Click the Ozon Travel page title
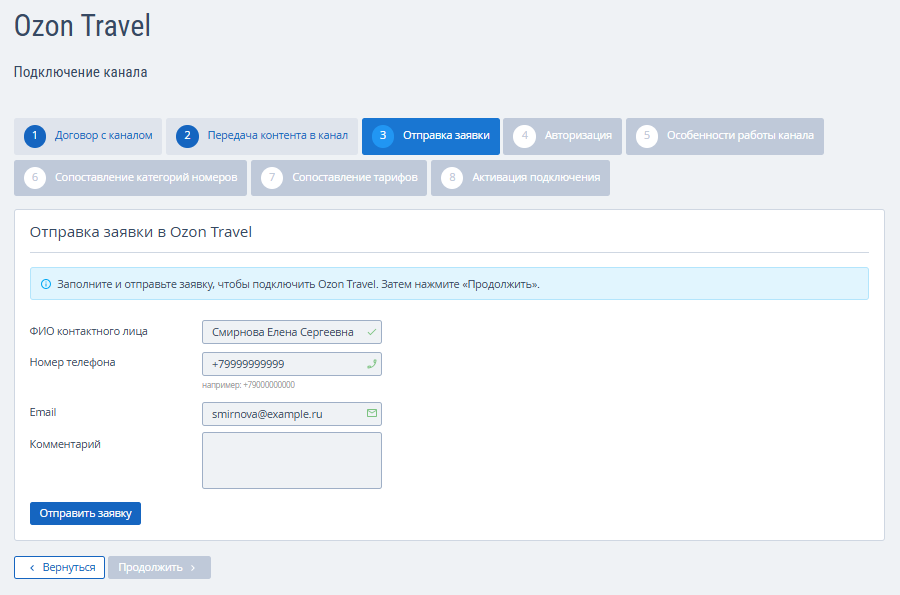The width and height of the screenshot is (900, 595). (x=83, y=26)
